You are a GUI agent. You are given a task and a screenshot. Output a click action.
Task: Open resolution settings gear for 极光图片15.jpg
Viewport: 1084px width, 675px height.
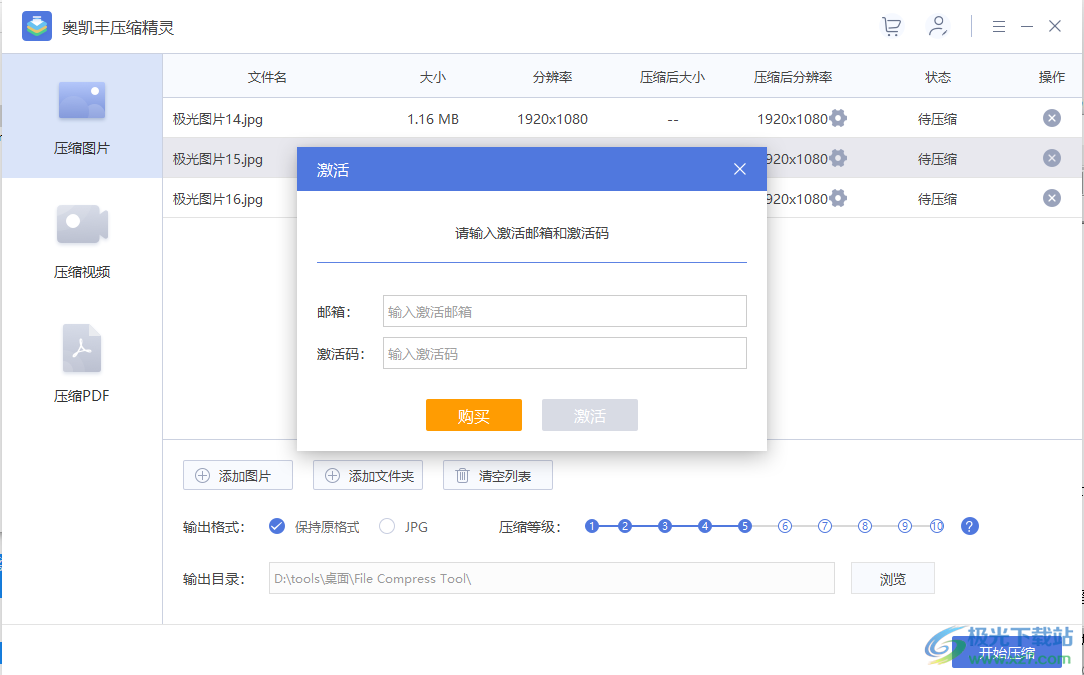(x=838, y=158)
